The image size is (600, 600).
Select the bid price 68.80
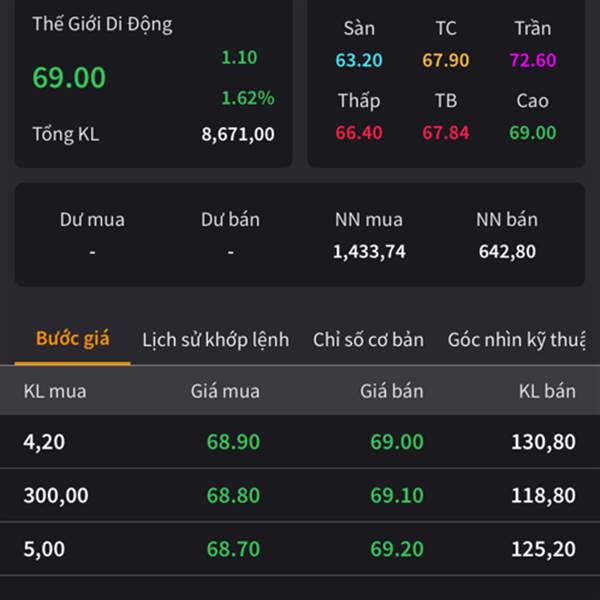pyautogui.click(x=233, y=495)
